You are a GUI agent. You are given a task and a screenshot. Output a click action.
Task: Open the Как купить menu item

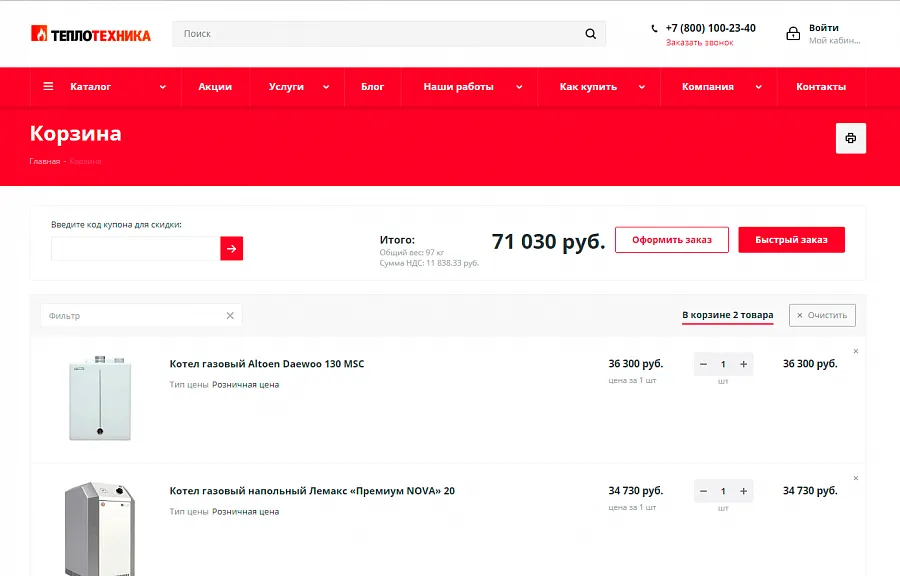coord(588,87)
